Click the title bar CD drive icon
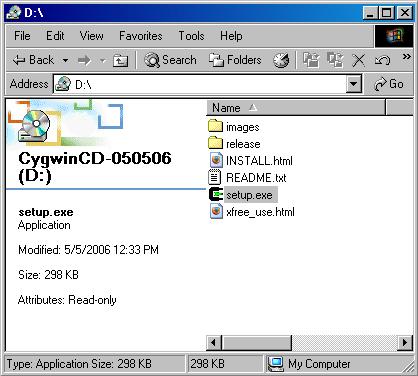Image resolution: width=418 pixels, height=376 pixels. click(14, 13)
